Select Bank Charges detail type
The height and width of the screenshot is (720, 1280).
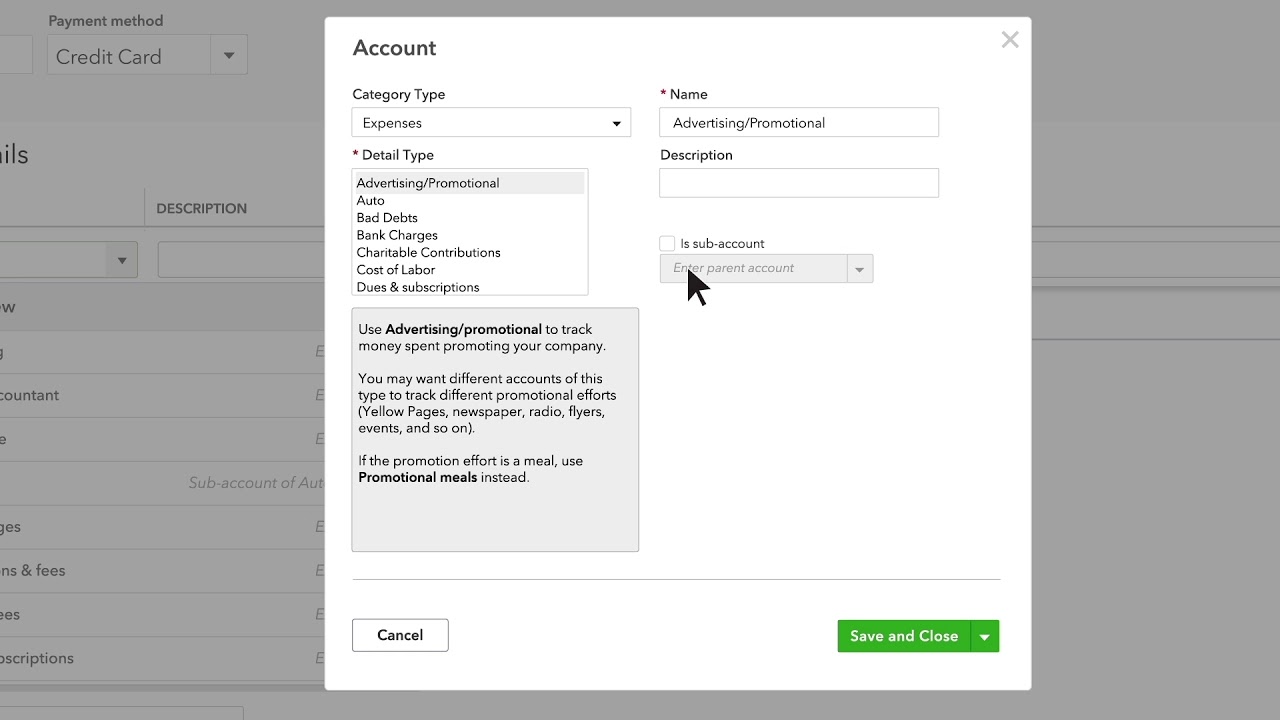[397, 235]
